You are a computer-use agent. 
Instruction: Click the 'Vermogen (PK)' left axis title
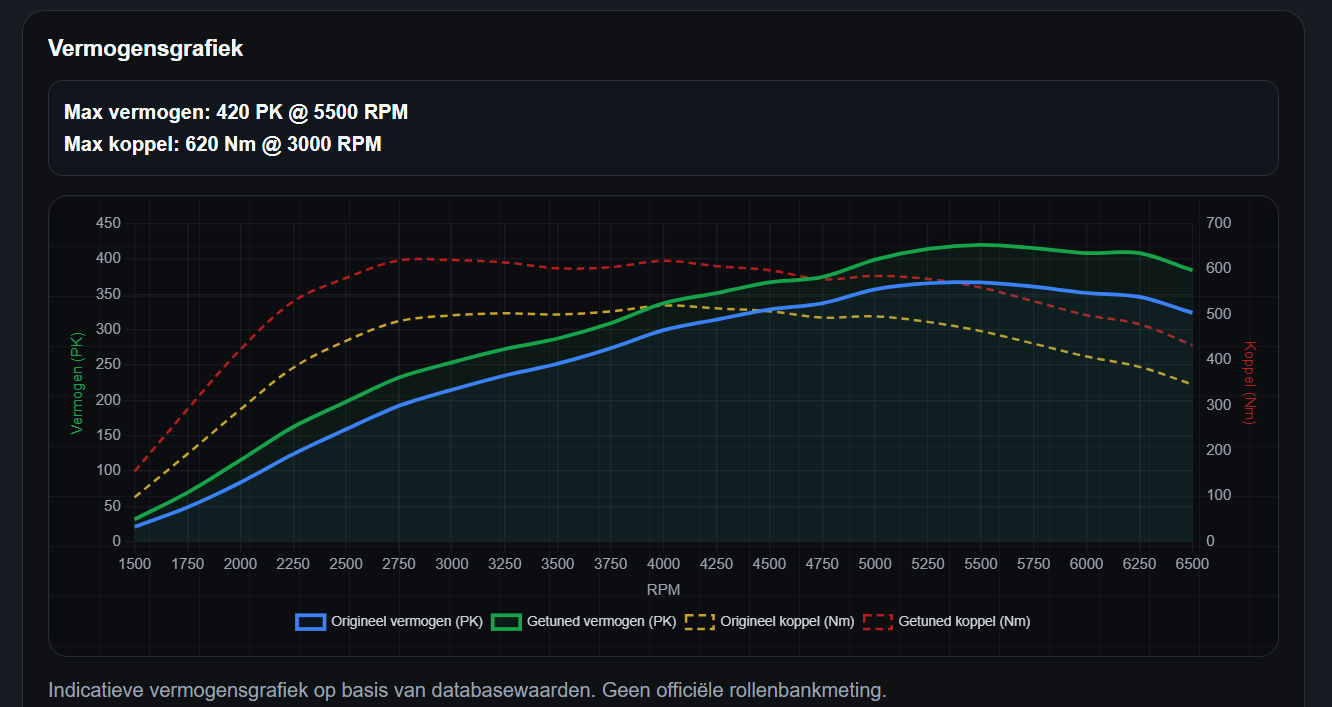(x=75, y=383)
